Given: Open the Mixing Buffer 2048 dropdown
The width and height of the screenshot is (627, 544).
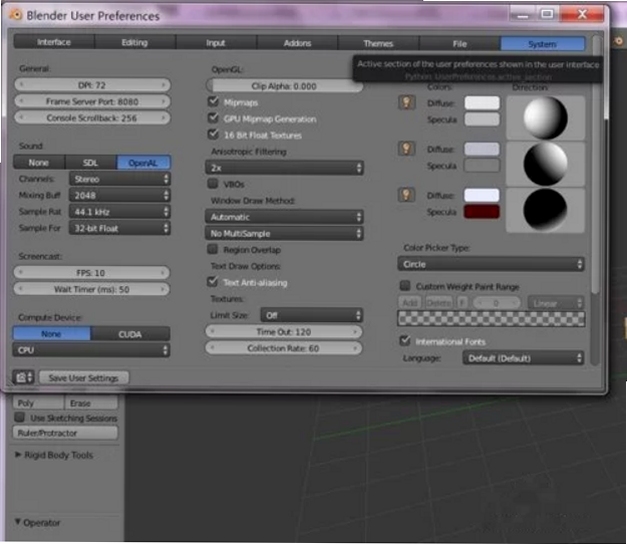Looking at the screenshot, I should coord(120,195).
